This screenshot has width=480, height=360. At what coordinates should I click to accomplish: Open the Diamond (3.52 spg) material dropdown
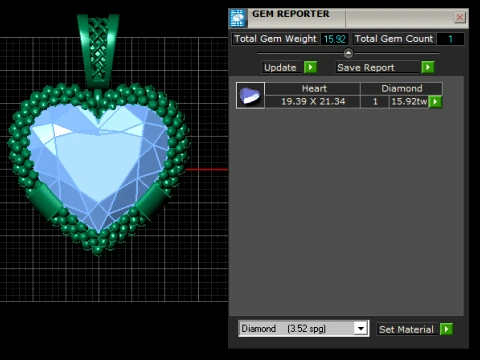[304, 329]
